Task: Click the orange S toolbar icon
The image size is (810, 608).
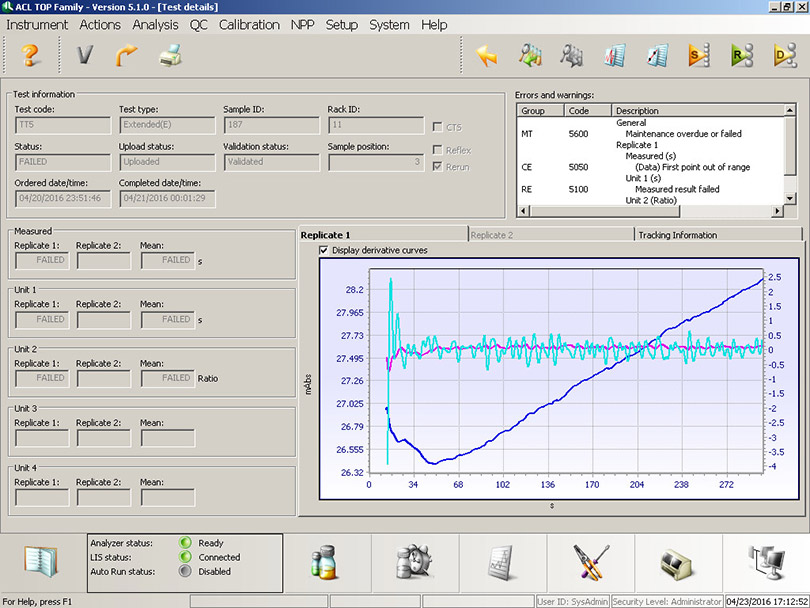Action: click(x=699, y=55)
